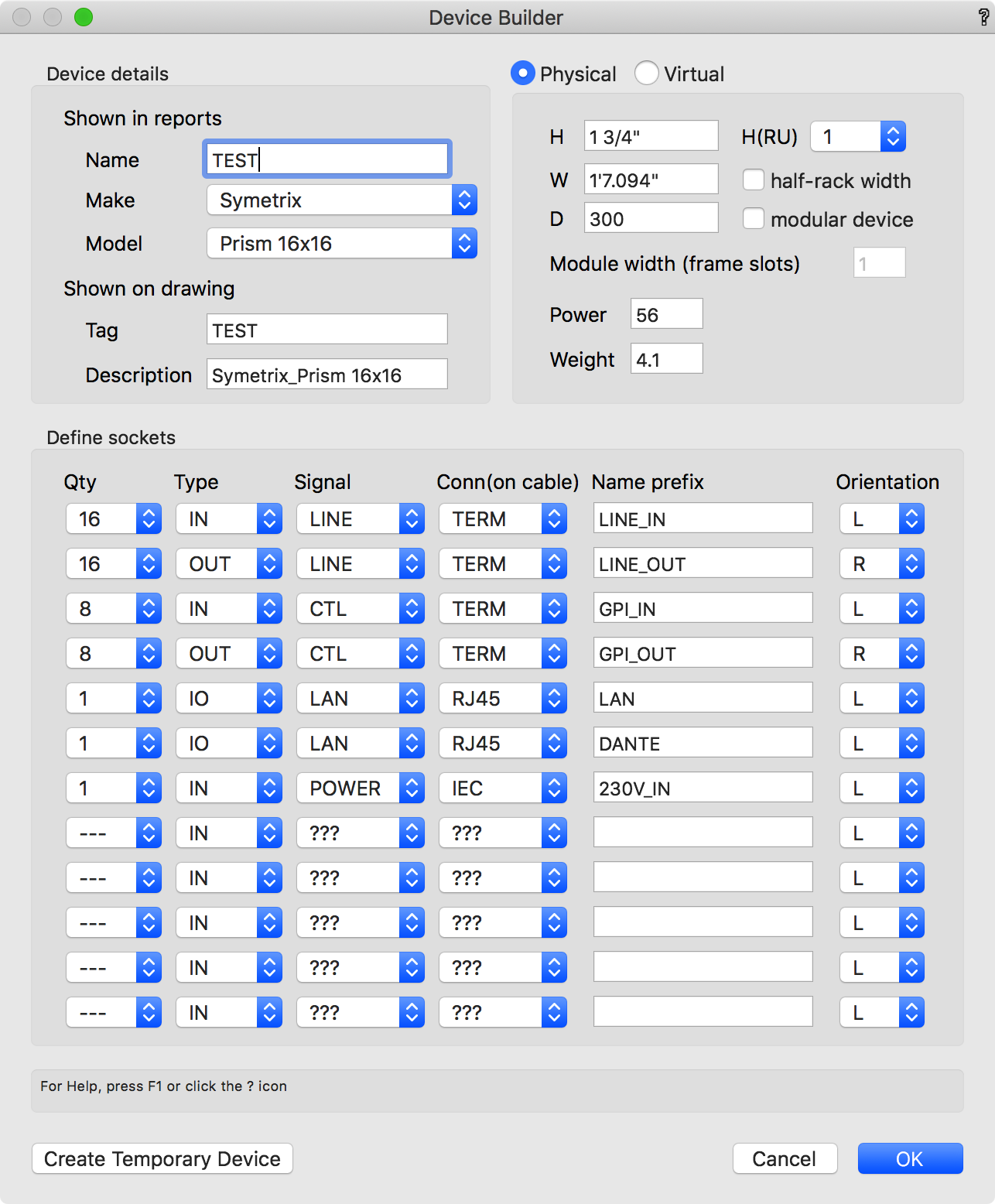Confirm with the OK button
This screenshot has width=995, height=1204.
coord(910,1158)
